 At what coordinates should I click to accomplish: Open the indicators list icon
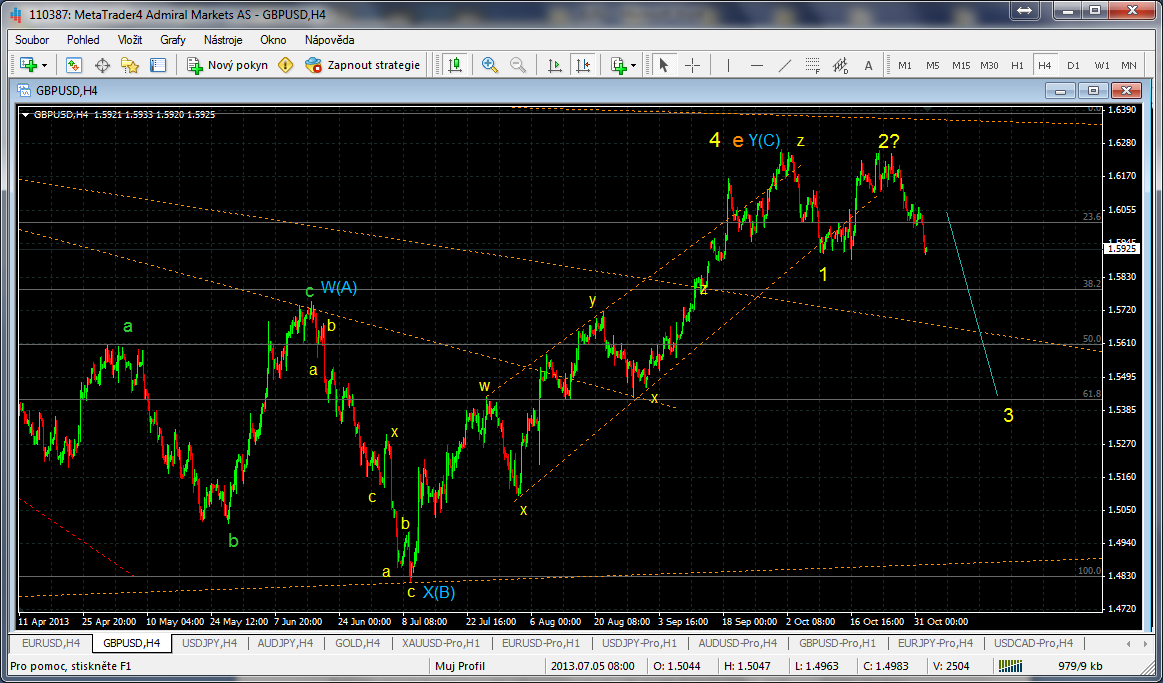tap(619, 65)
